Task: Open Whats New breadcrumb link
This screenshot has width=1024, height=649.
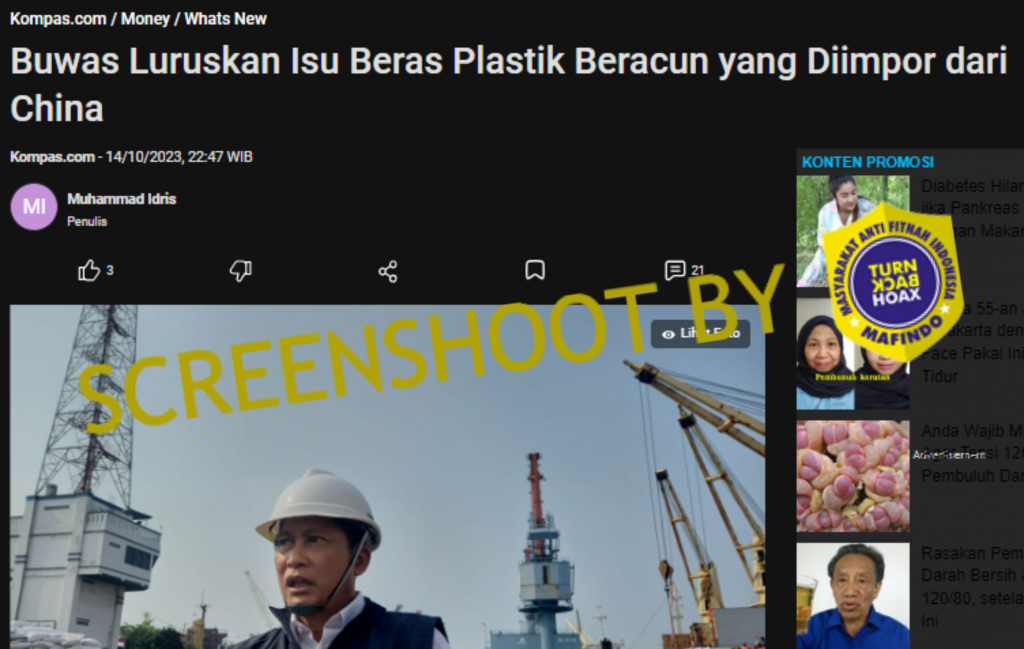Action: [x=225, y=19]
